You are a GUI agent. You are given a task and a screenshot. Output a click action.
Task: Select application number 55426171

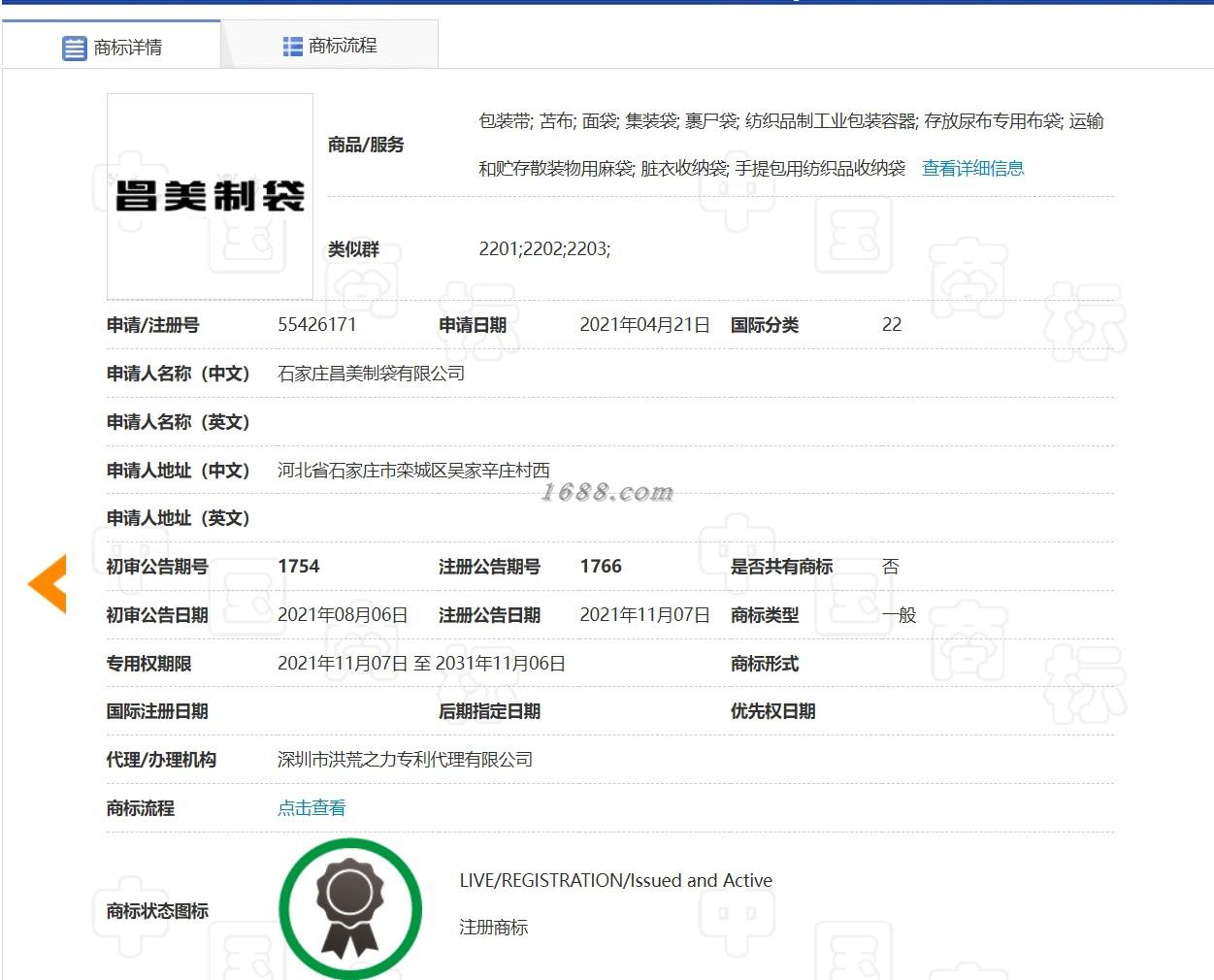pyautogui.click(x=317, y=324)
